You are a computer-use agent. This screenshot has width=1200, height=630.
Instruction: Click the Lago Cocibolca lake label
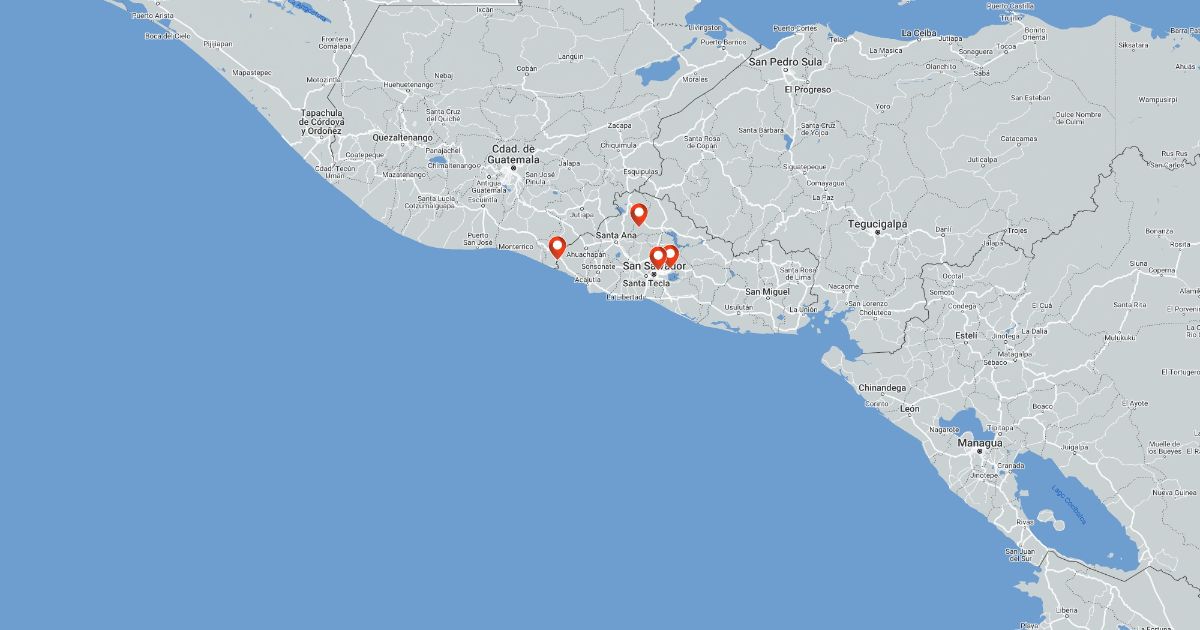pyautogui.click(x=1067, y=504)
